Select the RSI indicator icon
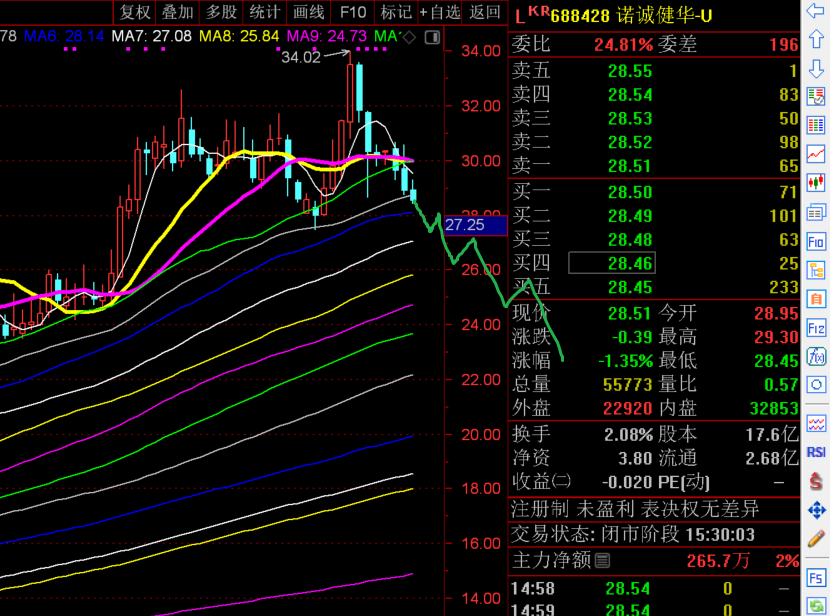This screenshot has height=616, width=830. click(816, 452)
